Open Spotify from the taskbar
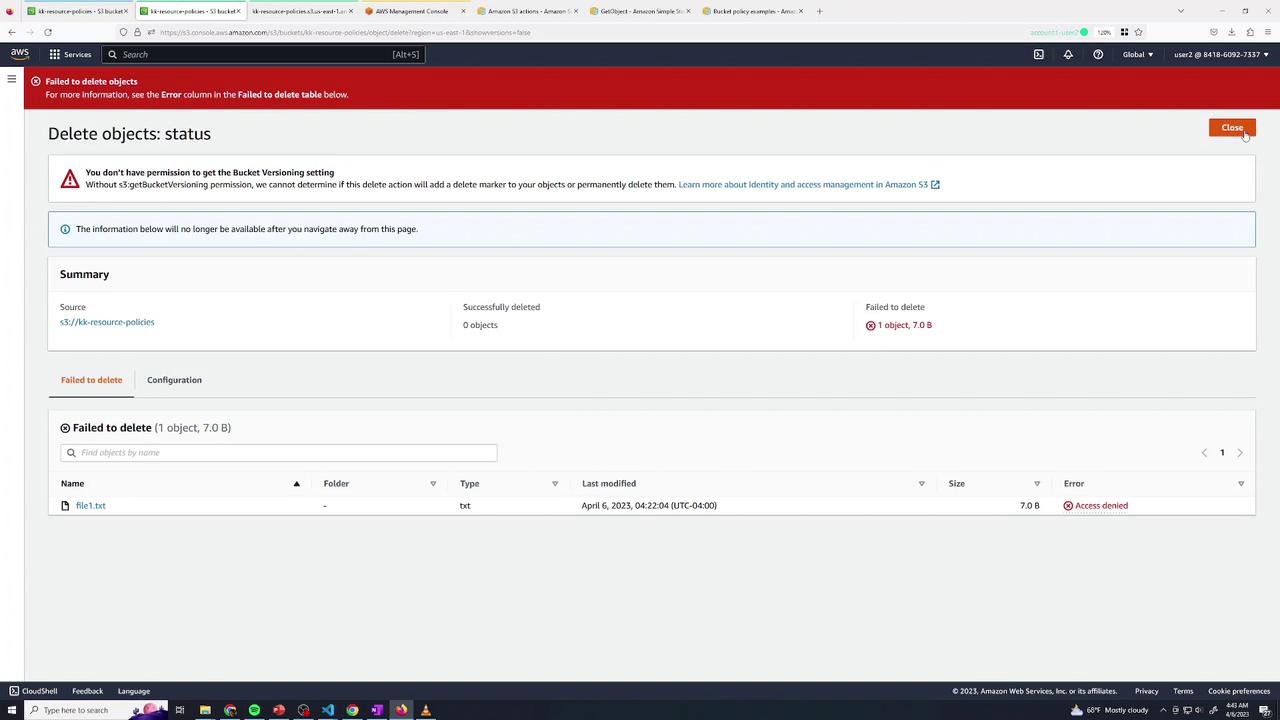The height and width of the screenshot is (720, 1280). point(254,710)
